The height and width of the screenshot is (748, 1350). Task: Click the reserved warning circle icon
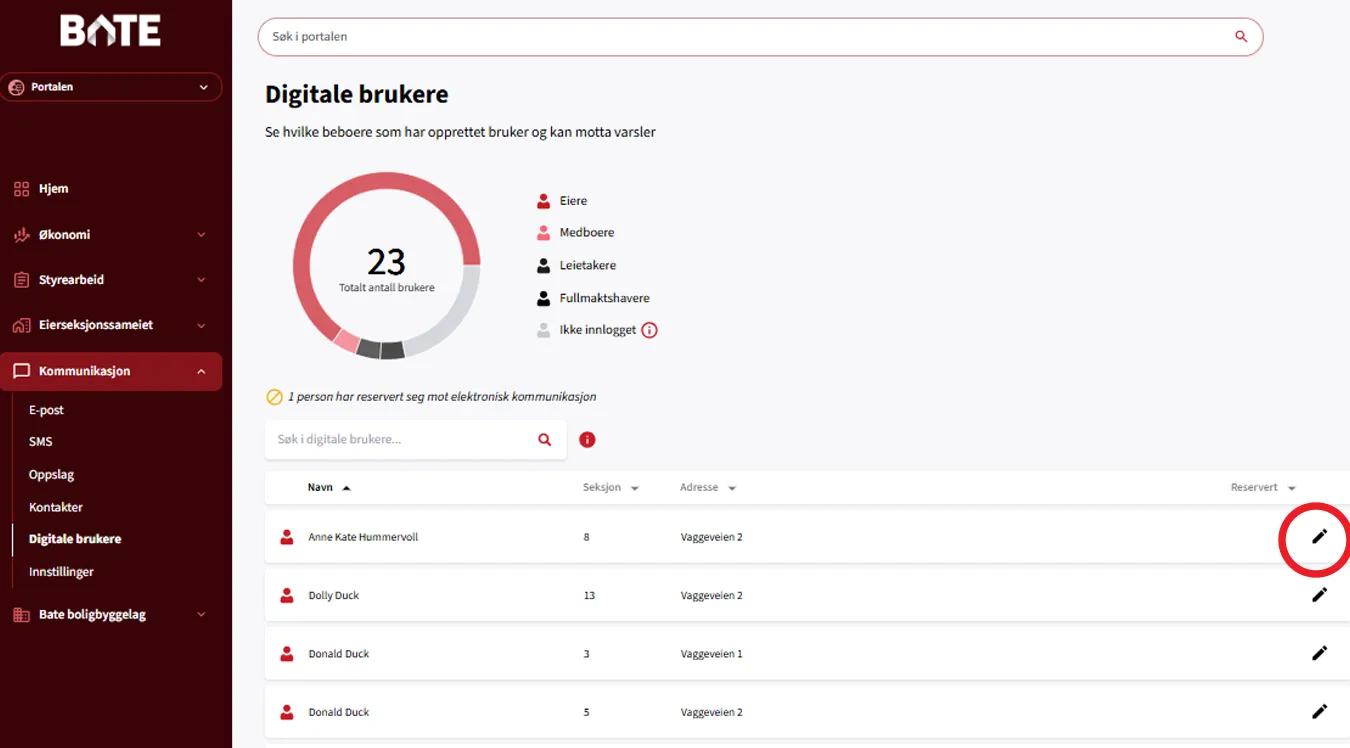[x=274, y=397]
